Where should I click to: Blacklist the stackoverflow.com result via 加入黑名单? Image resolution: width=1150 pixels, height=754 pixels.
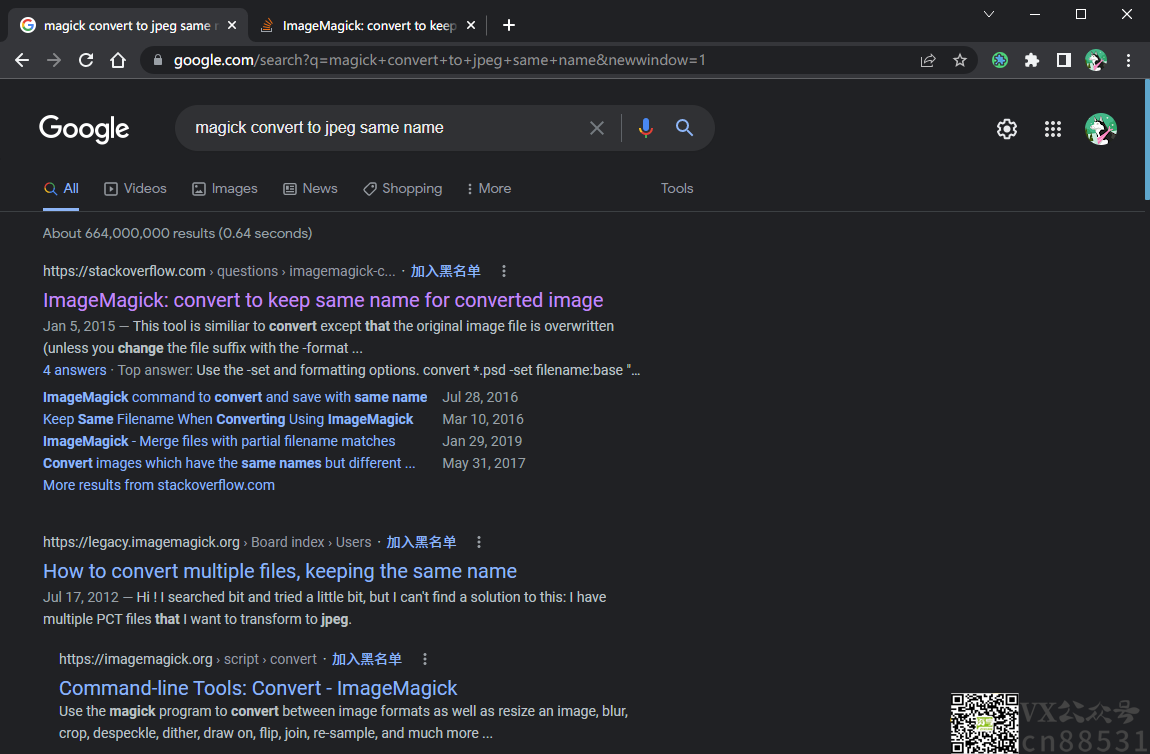(x=446, y=271)
